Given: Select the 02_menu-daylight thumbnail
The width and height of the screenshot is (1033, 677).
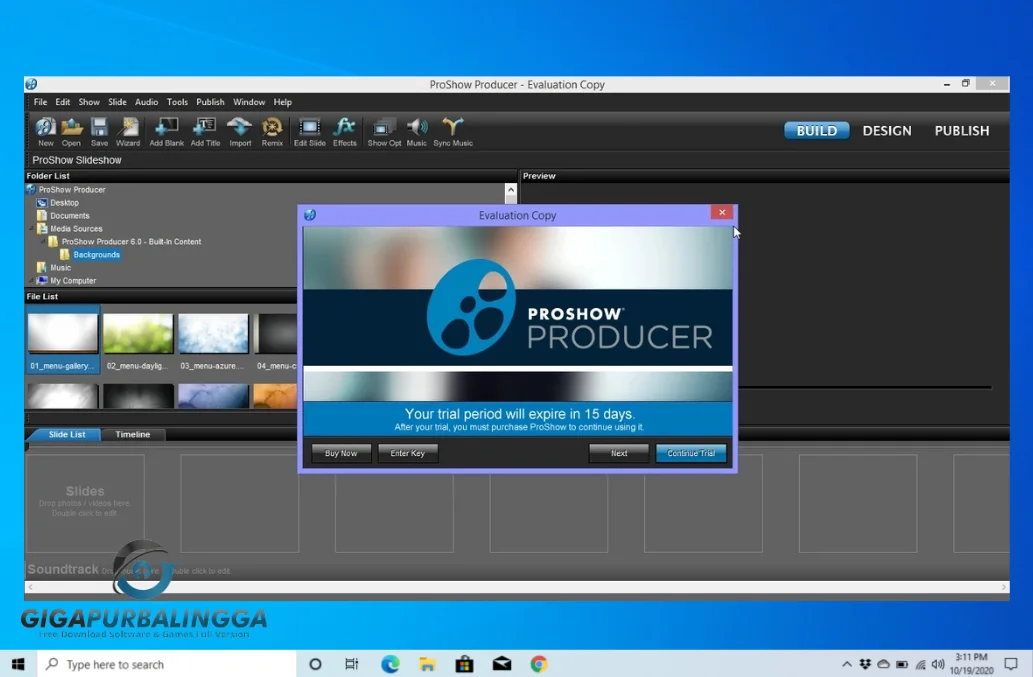Looking at the screenshot, I should [137, 334].
